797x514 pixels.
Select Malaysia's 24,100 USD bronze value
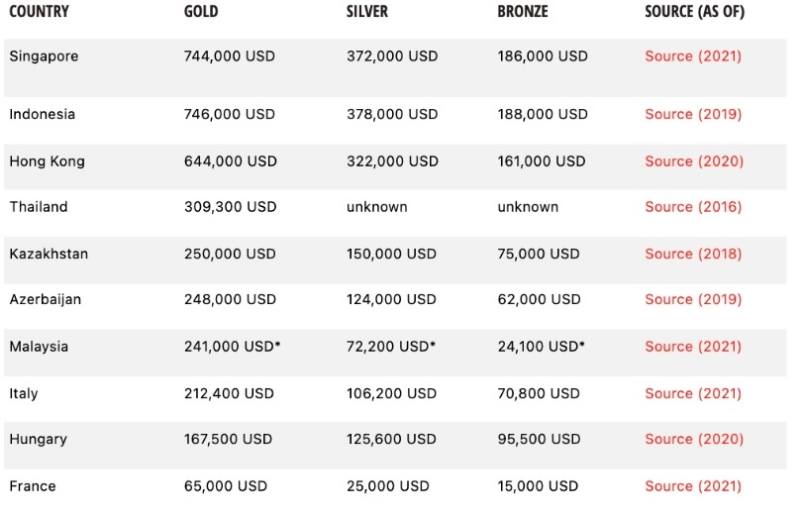(x=541, y=347)
